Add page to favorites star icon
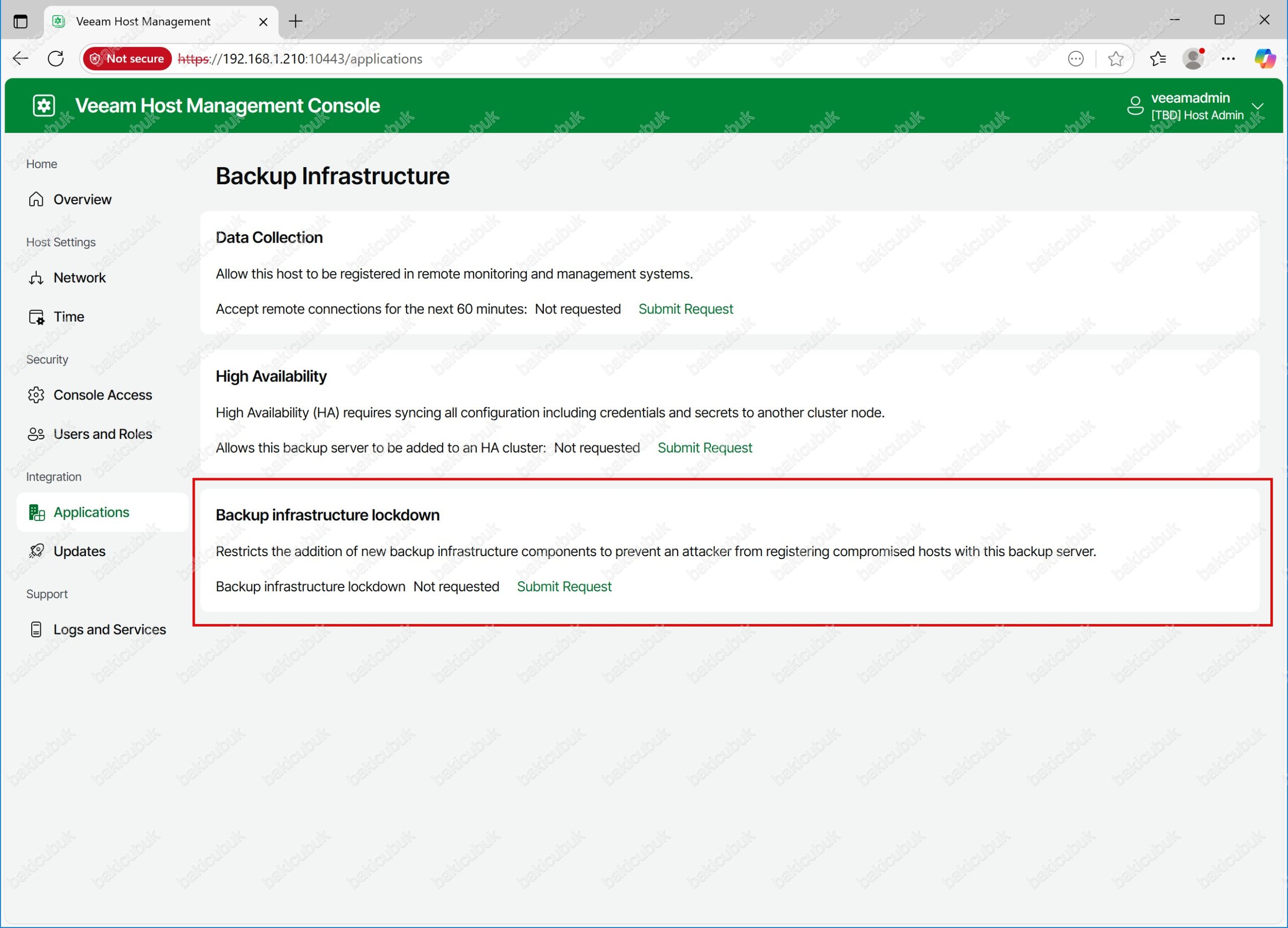1288x928 pixels. pyautogui.click(x=1115, y=58)
